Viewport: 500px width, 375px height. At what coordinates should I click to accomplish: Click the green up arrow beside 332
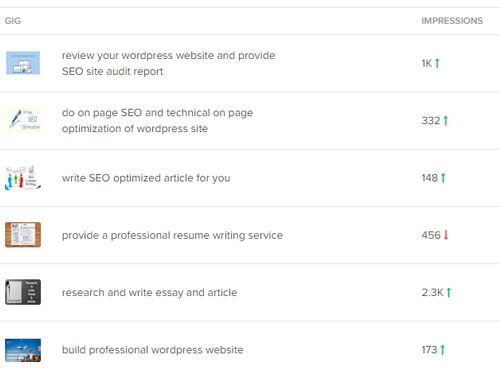[446, 120]
